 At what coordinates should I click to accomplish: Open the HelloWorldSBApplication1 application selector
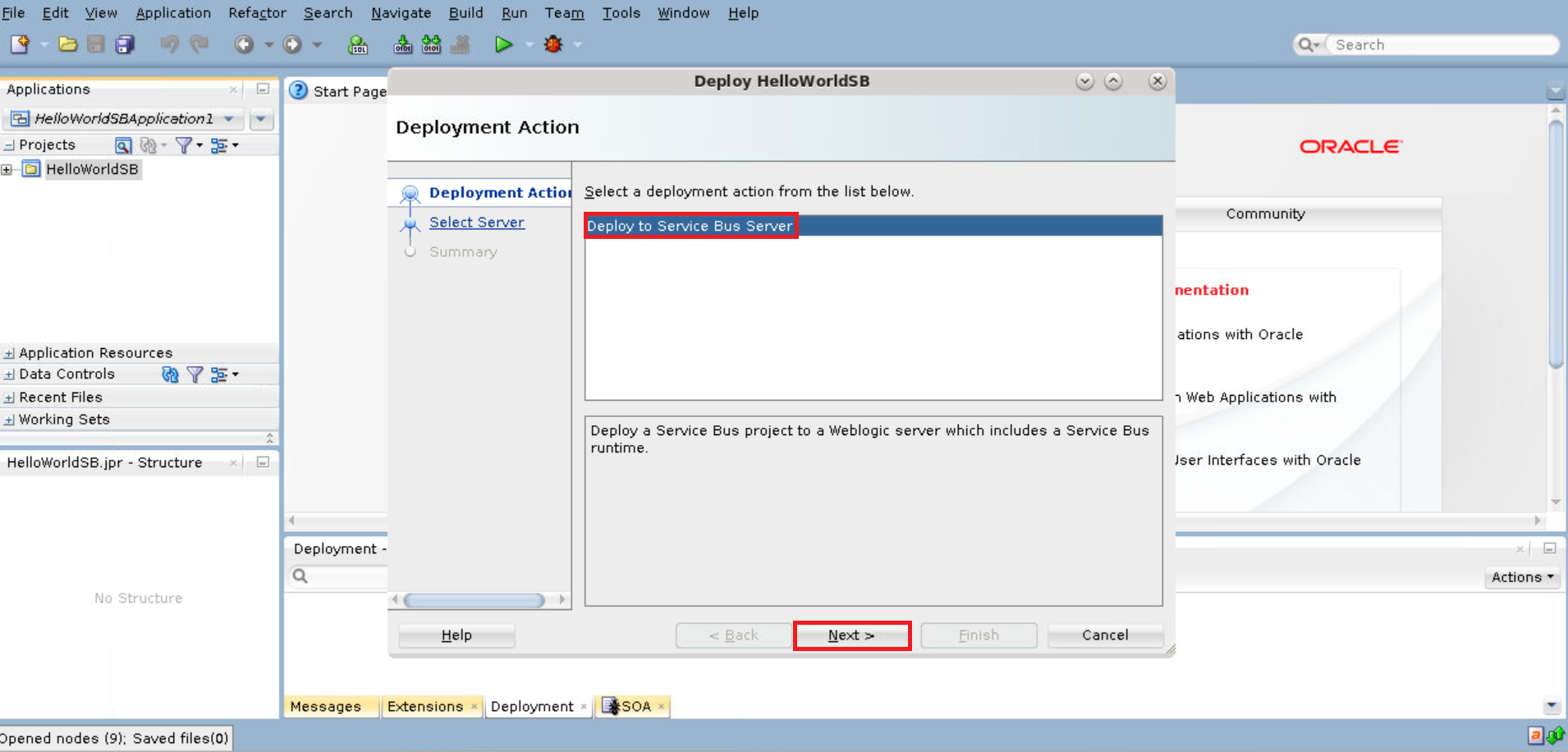(123, 119)
